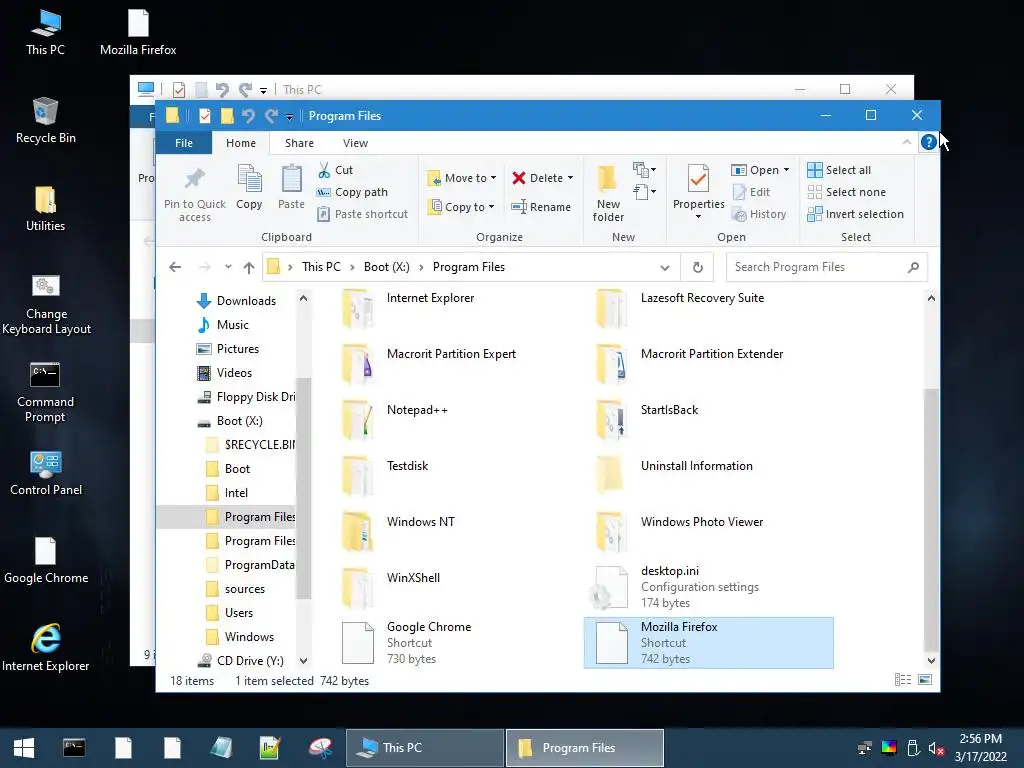Open the Delete dropdown arrow
The width and height of the screenshot is (1024, 768).
coord(570,178)
